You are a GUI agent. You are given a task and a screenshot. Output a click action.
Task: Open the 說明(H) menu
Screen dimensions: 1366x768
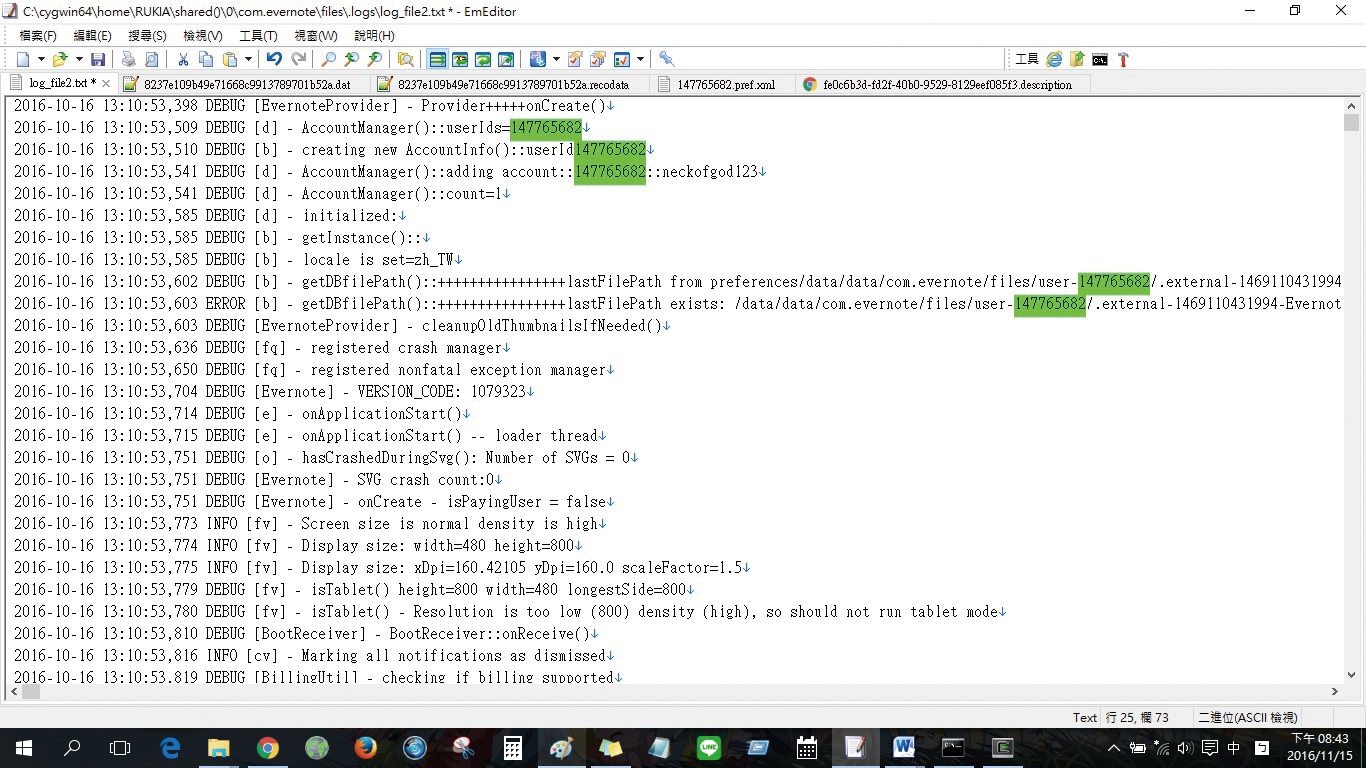[374, 35]
